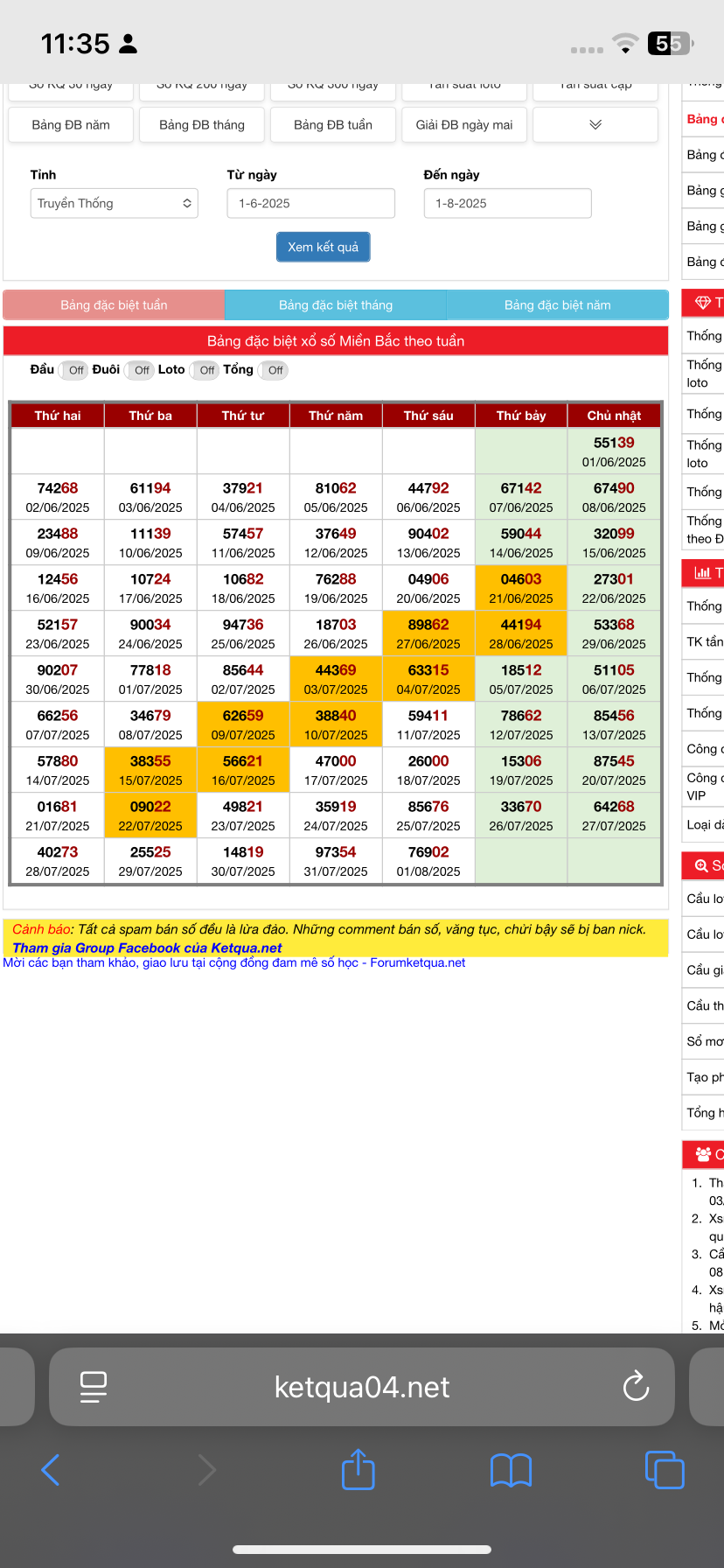The width and height of the screenshot is (724, 1568).
Task: Tap the Safari share icon
Action: tap(358, 1470)
